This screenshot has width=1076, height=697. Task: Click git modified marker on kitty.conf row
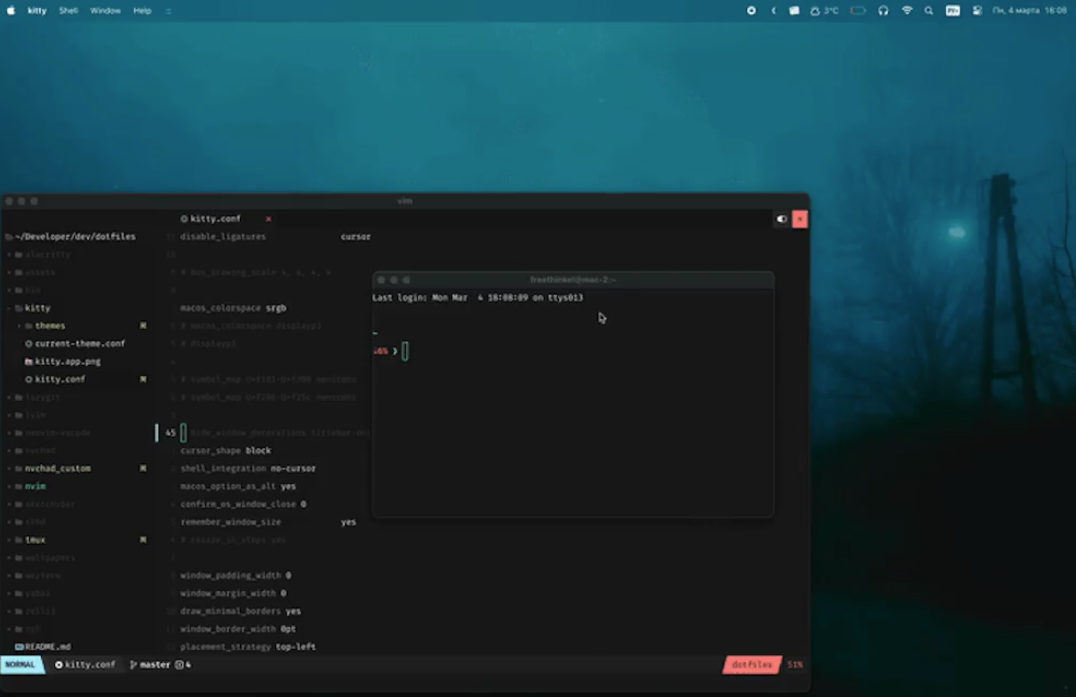[x=143, y=379]
